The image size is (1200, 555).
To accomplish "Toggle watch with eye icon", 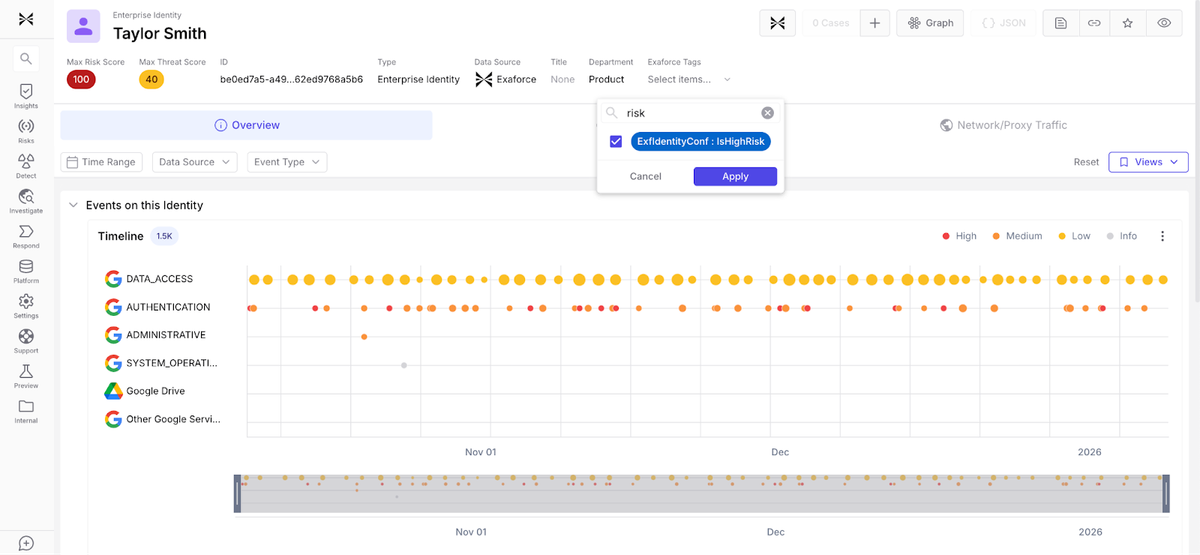I will click(1164, 23).
